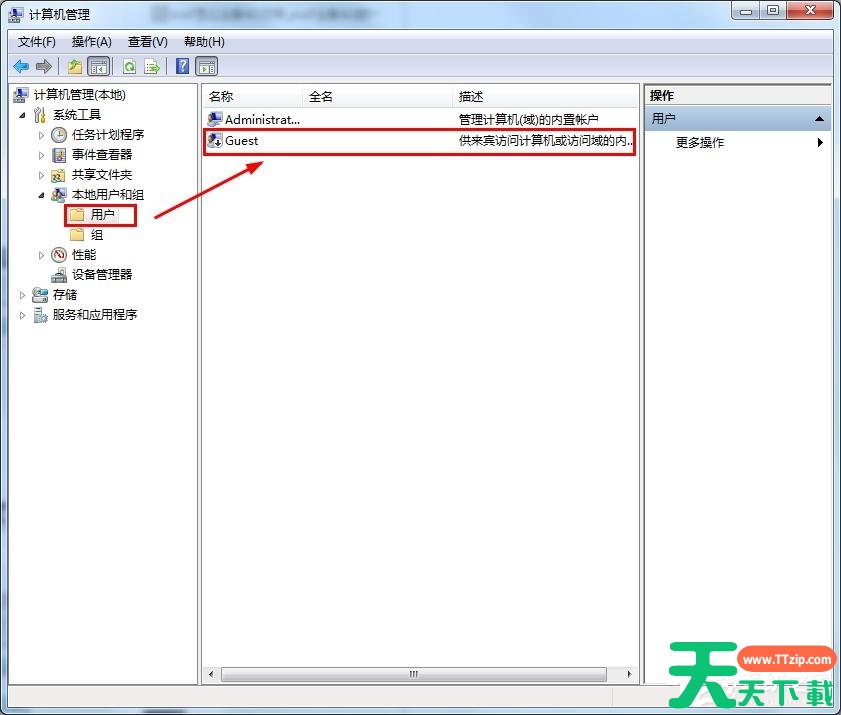841x715 pixels.
Task: Expand the Storage (存储) node
Action: coord(22,295)
